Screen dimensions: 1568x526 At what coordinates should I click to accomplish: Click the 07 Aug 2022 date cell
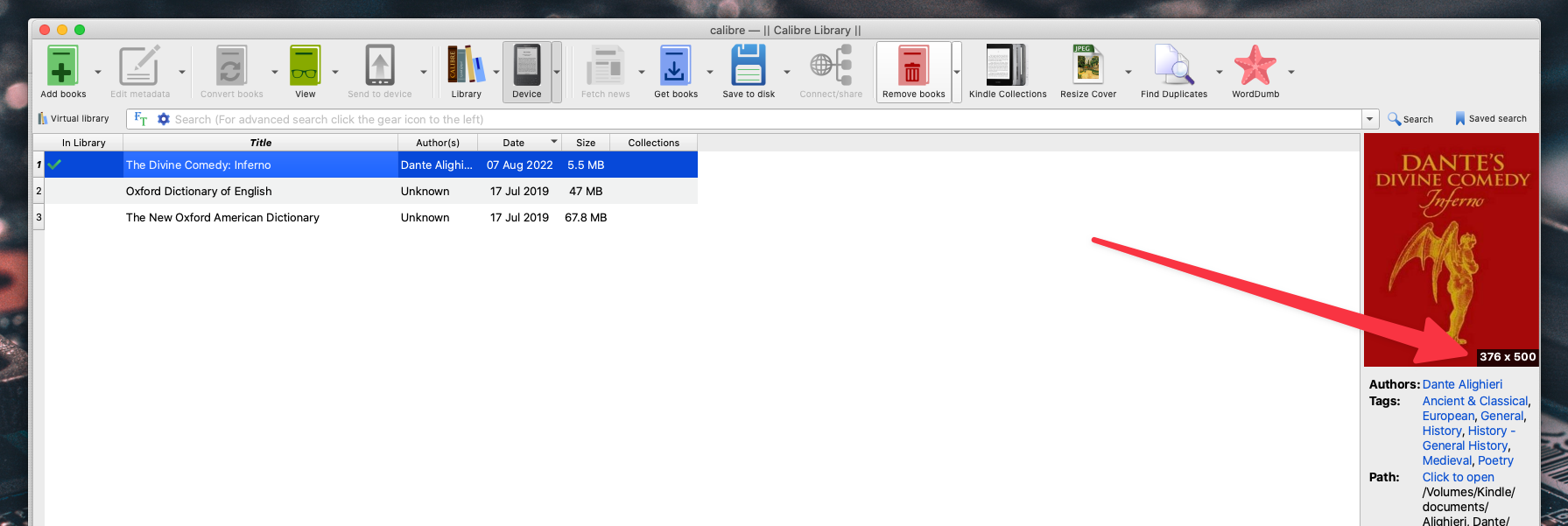[x=519, y=165]
